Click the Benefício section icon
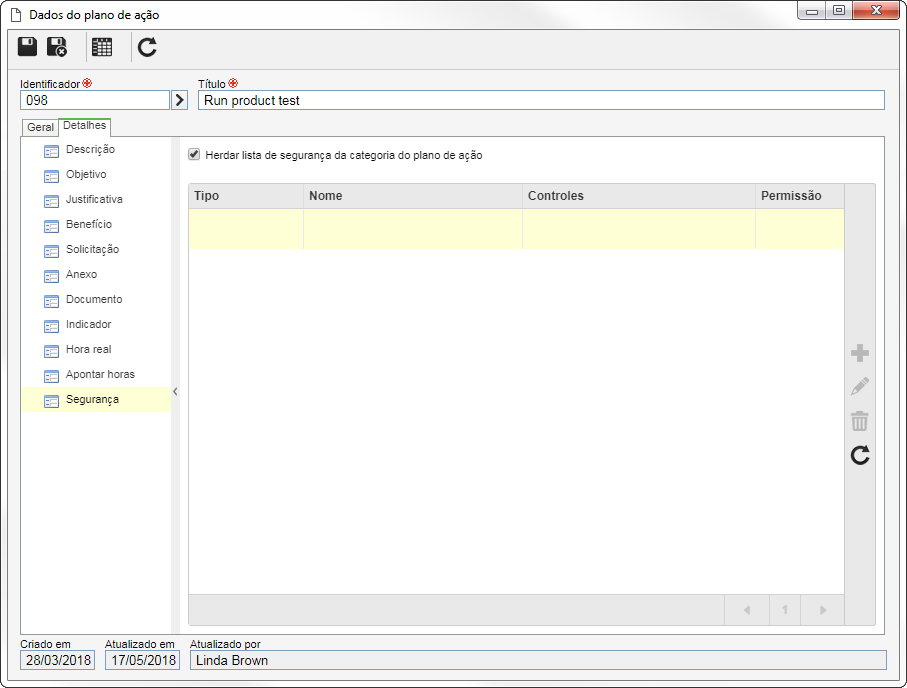Viewport: 907px width, 688px height. [x=51, y=226]
